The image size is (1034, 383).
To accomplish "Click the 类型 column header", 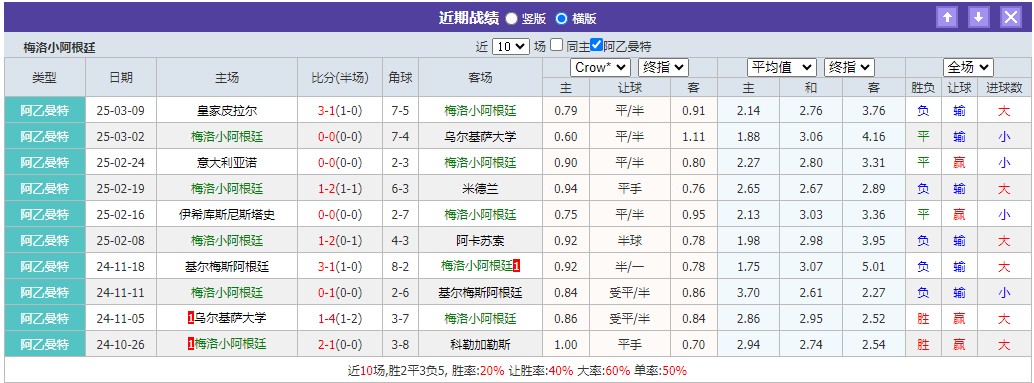I will click(x=45, y=78).
